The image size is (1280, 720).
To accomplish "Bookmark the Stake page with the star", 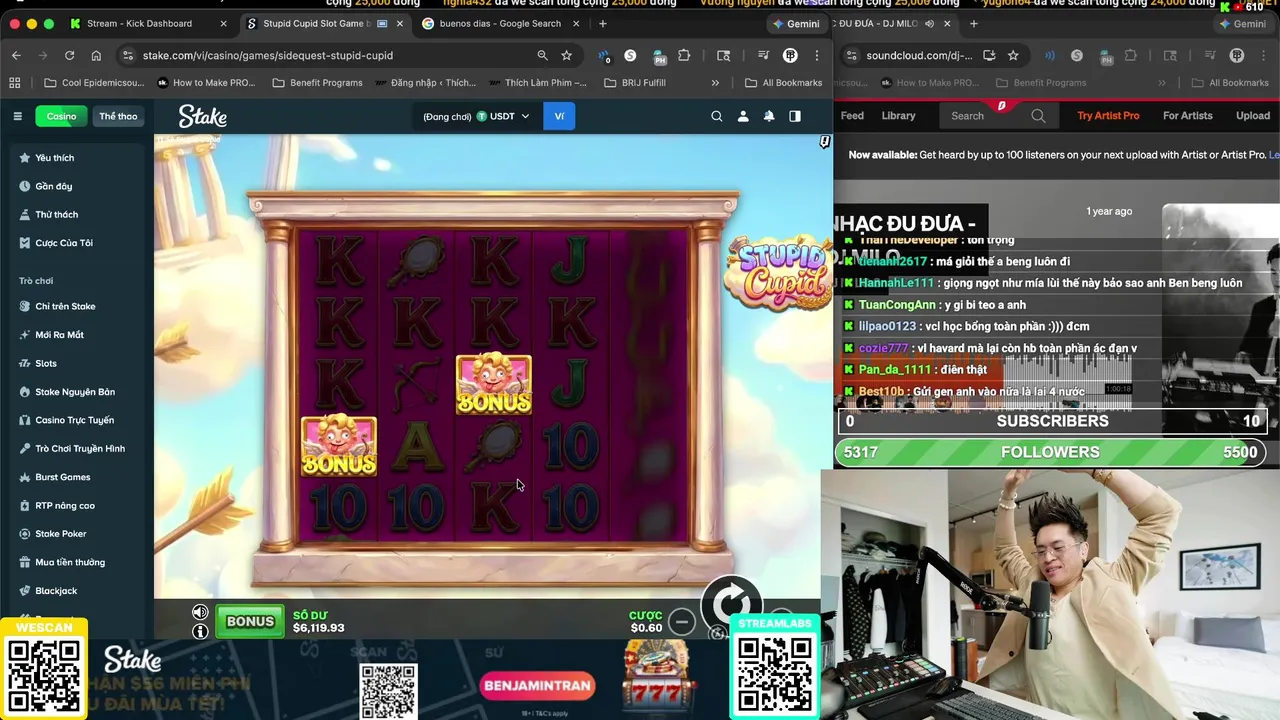I will pyautogui.click(x=566, y=55).
